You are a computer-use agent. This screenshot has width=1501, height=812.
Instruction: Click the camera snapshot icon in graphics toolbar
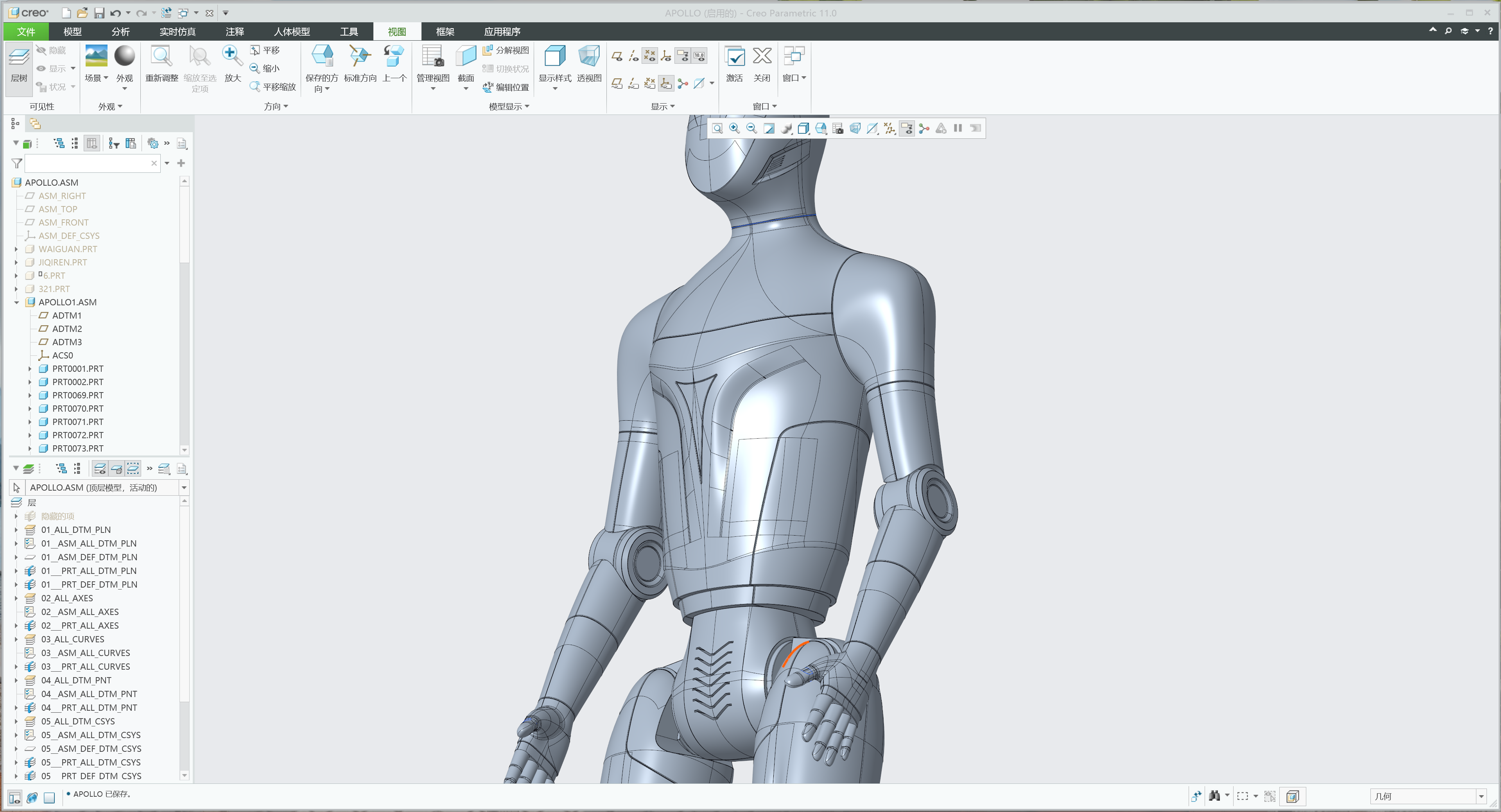838,129
